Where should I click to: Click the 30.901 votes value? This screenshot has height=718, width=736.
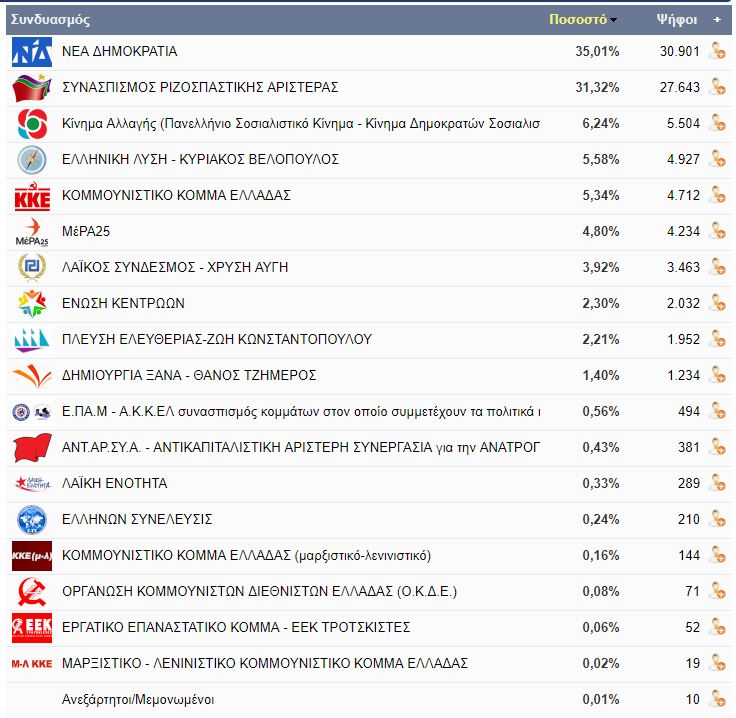pos(680,51)
